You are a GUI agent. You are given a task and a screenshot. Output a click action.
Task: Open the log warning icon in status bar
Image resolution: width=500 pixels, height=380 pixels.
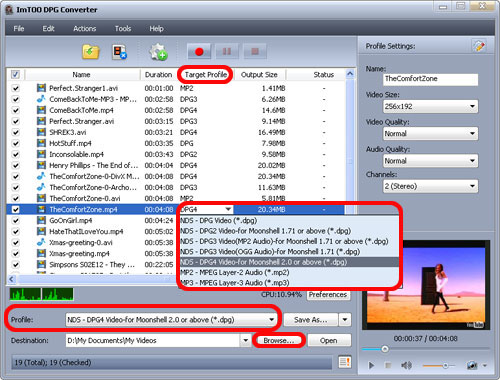click(x=345, y=362)
